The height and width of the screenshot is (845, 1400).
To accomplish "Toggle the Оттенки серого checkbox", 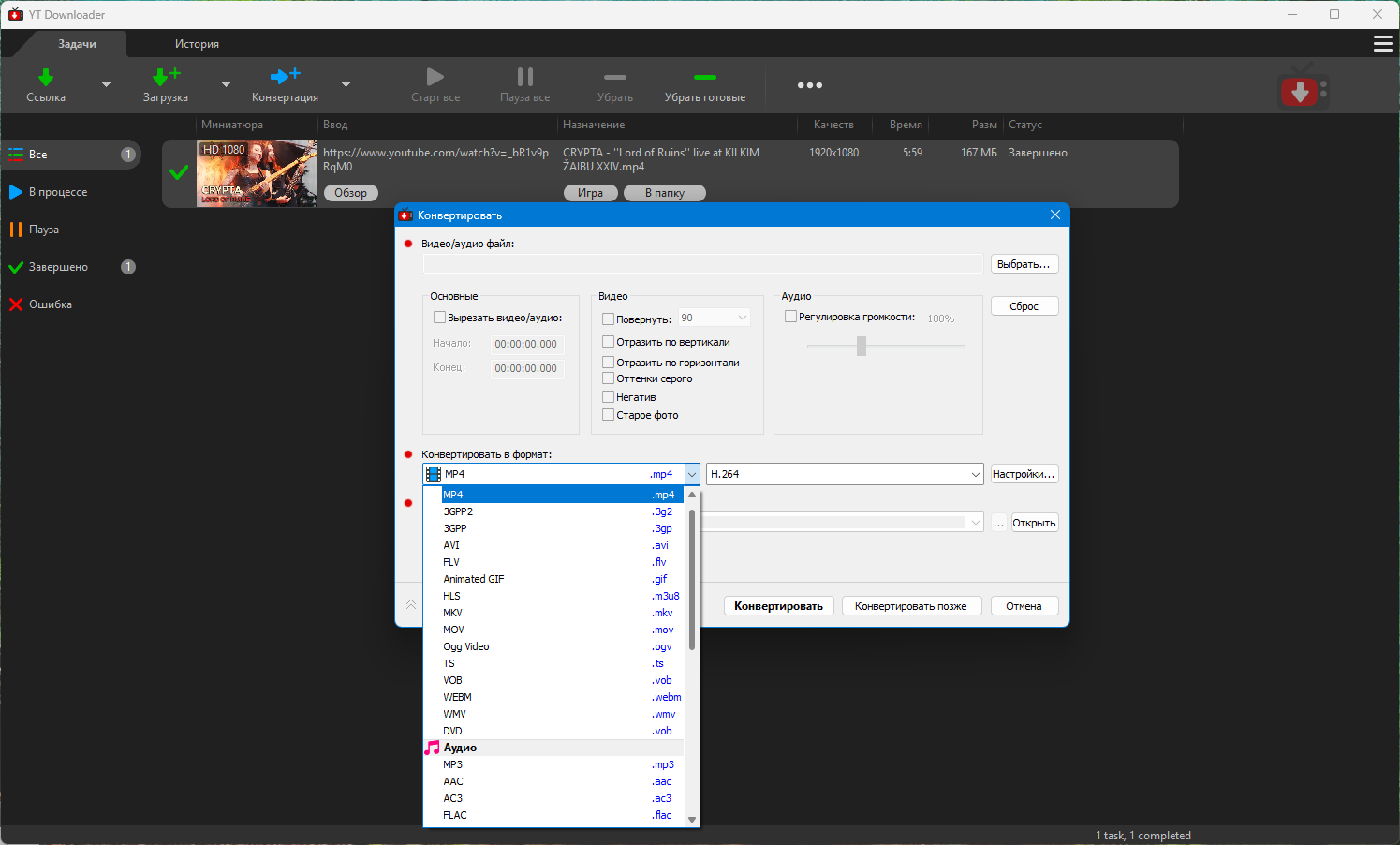I will point(609,378).
